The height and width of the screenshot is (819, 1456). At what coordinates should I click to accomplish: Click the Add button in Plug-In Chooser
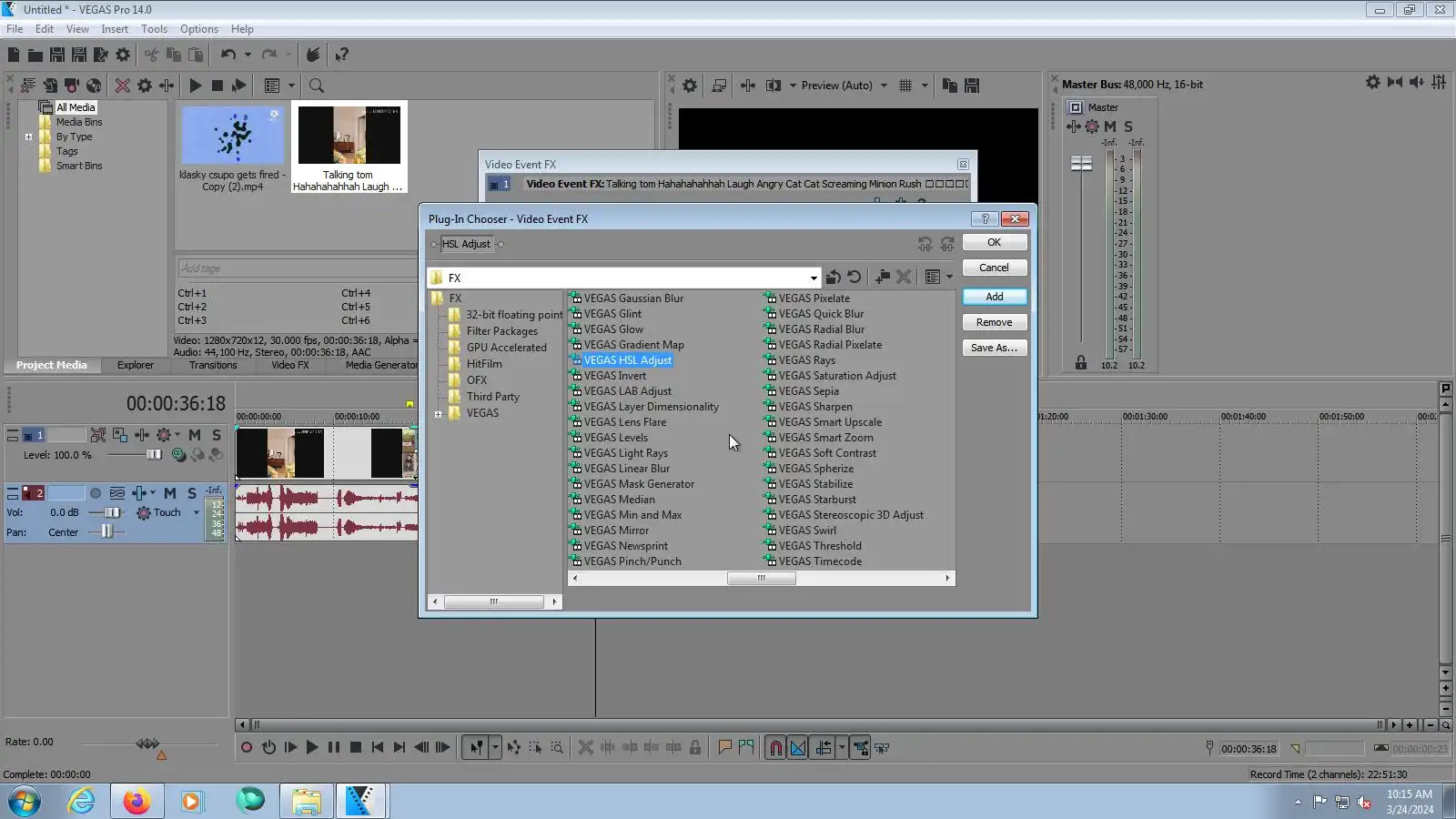pyautogui.click(x=995, y=297)
